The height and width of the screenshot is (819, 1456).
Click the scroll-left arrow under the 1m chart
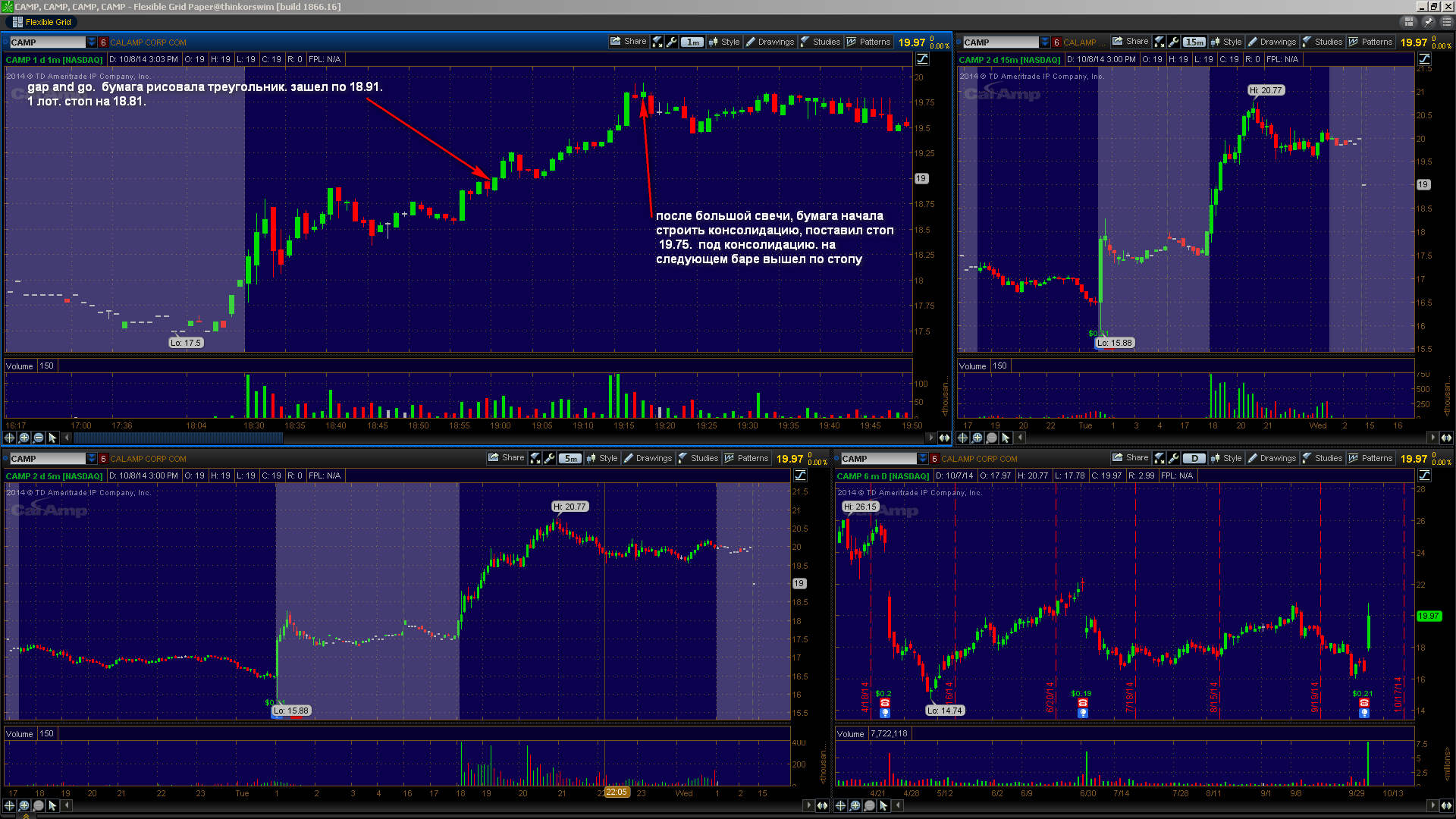67,438
